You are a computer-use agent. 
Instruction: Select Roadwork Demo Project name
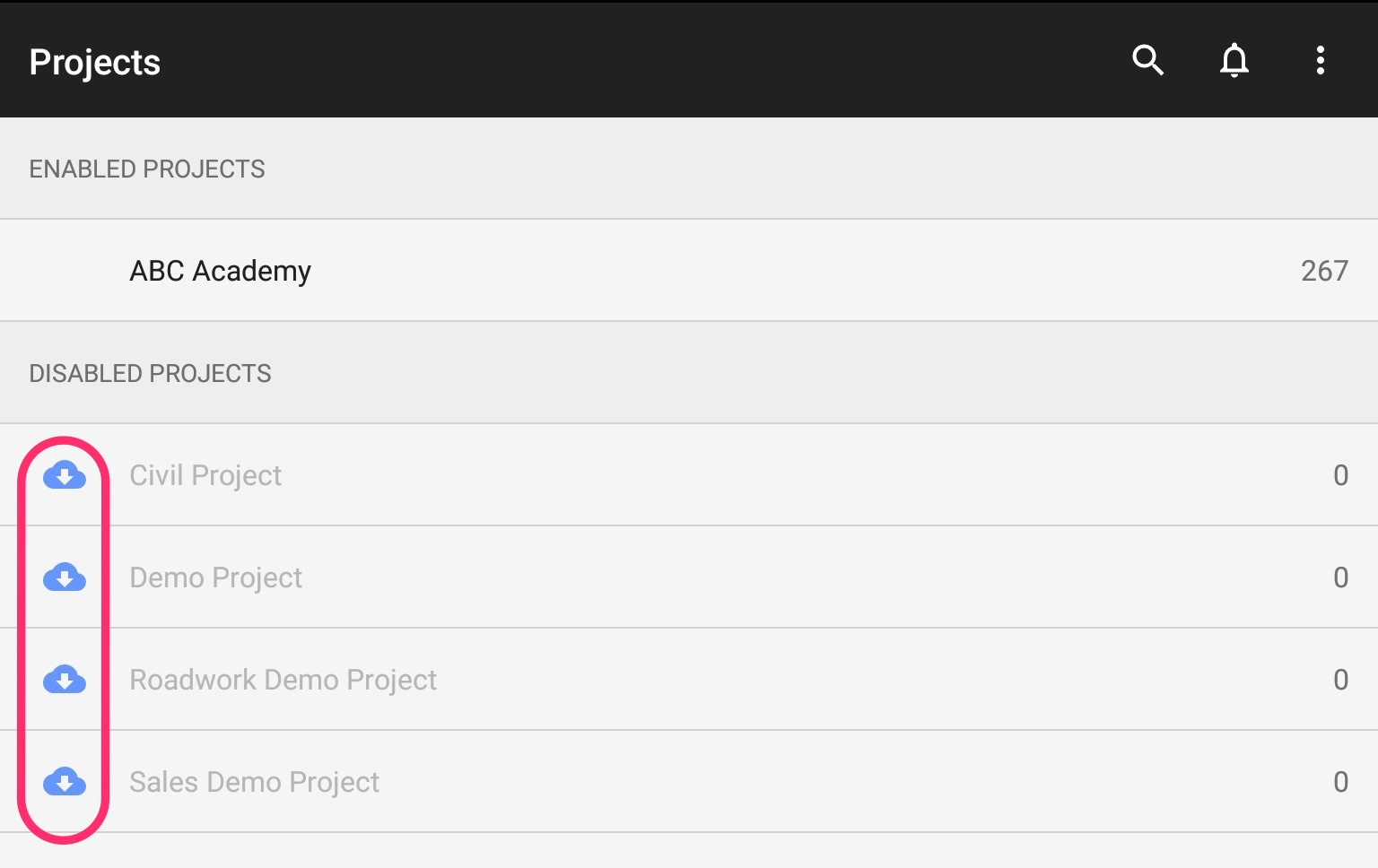283,680
